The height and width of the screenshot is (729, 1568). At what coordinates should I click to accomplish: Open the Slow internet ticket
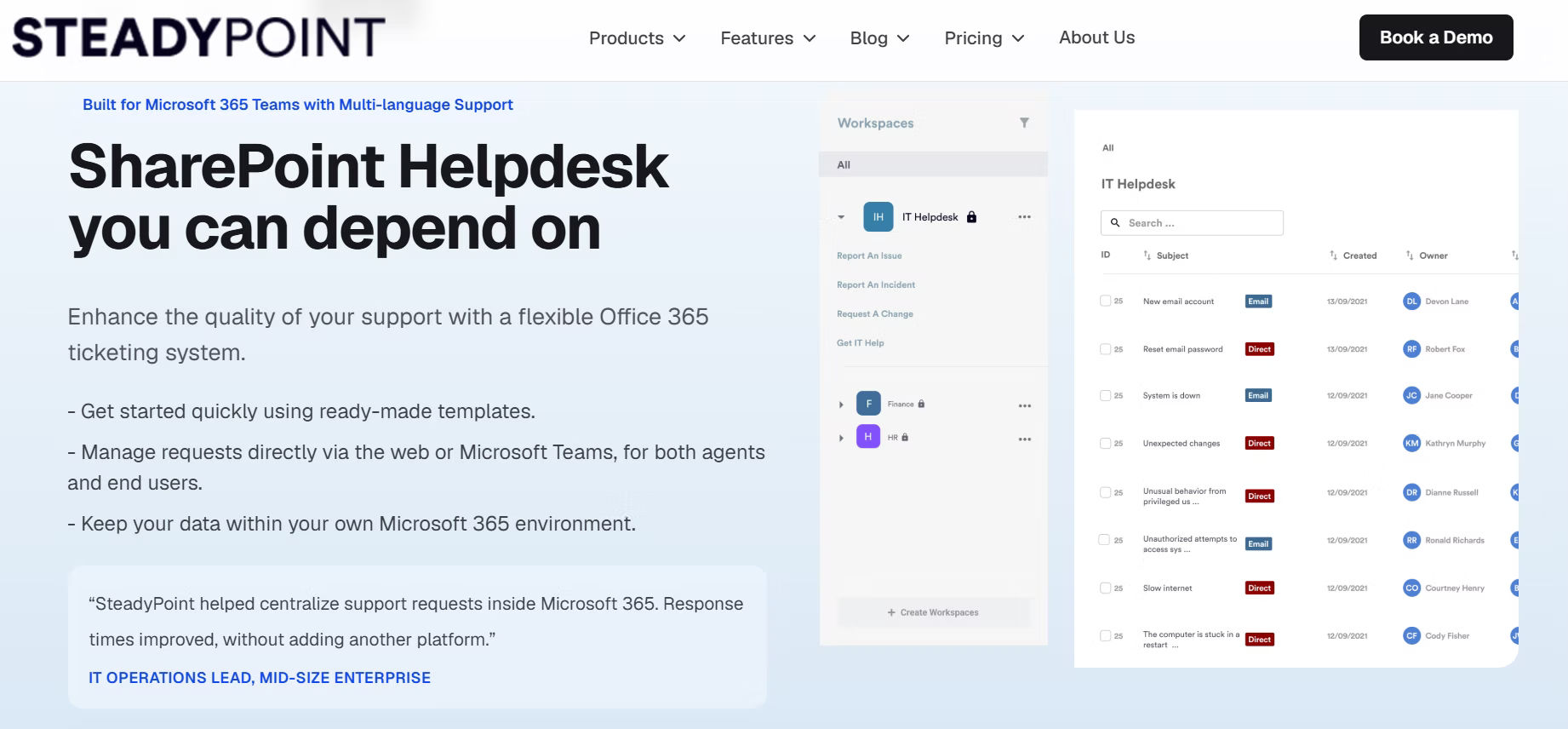point(1167,588)
